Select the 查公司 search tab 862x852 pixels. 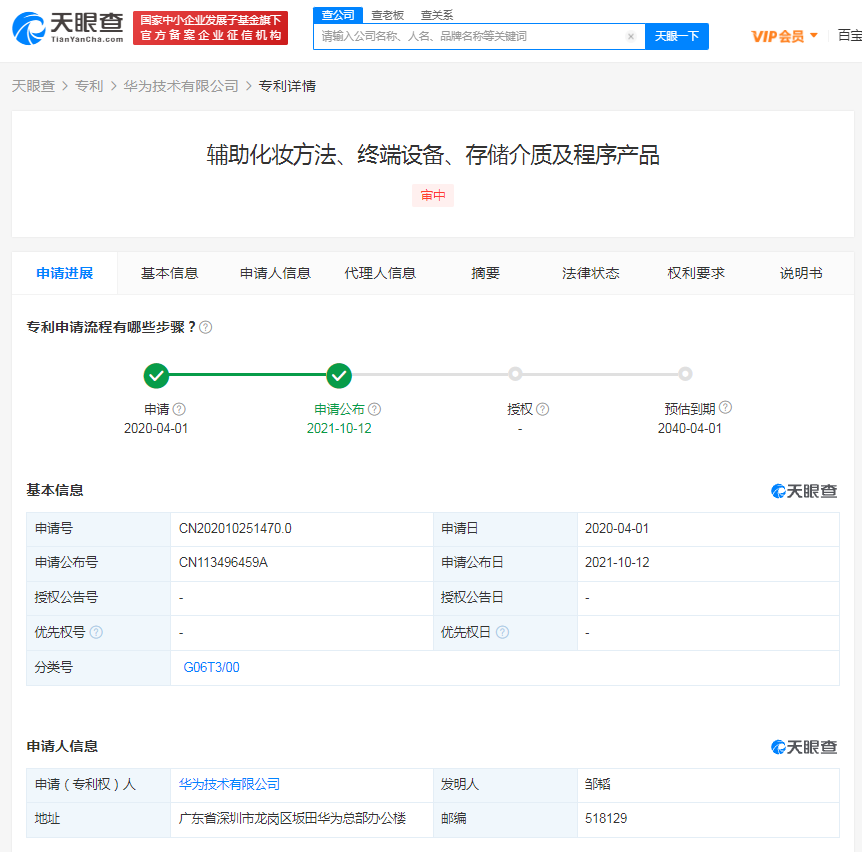338,15
